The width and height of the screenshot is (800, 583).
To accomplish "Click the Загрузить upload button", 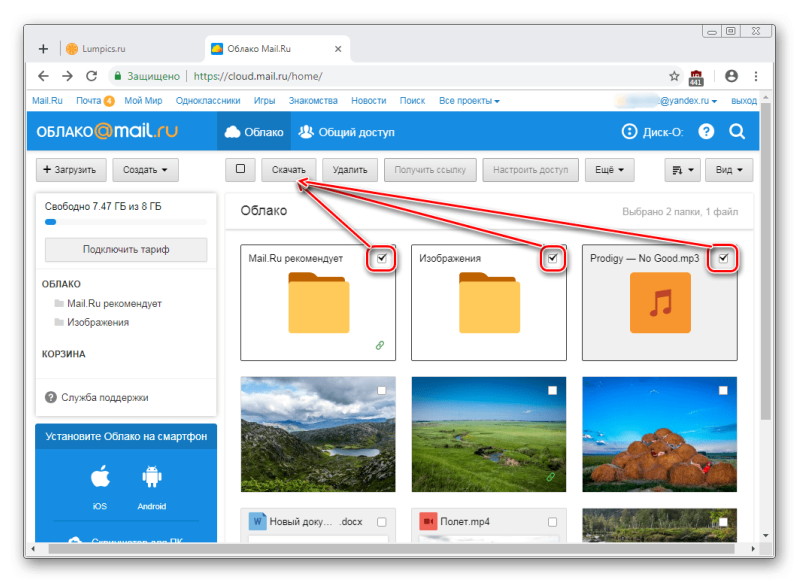I will 71,170.
